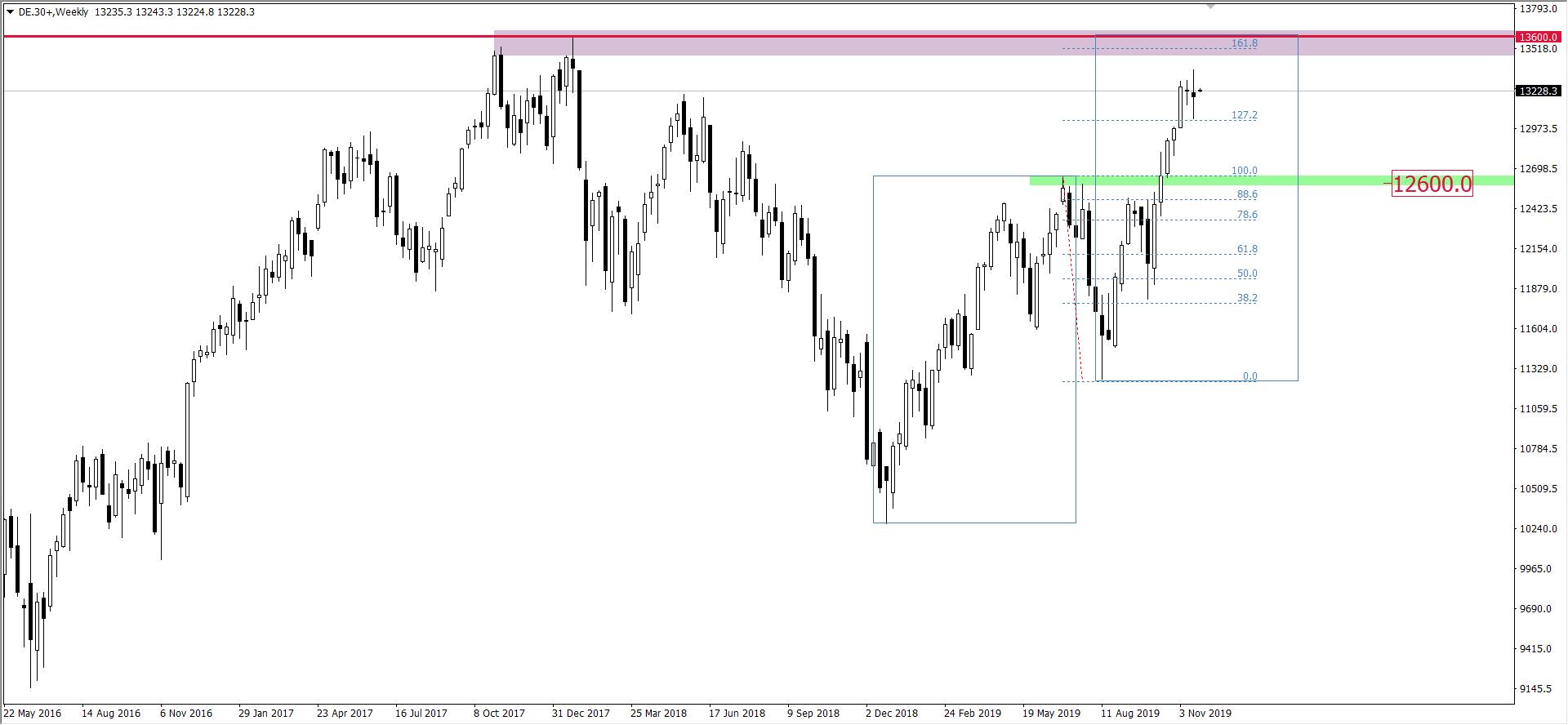Click the black 13228.3 current price tag
The image size is (1568, 725).
point(1538,91)
